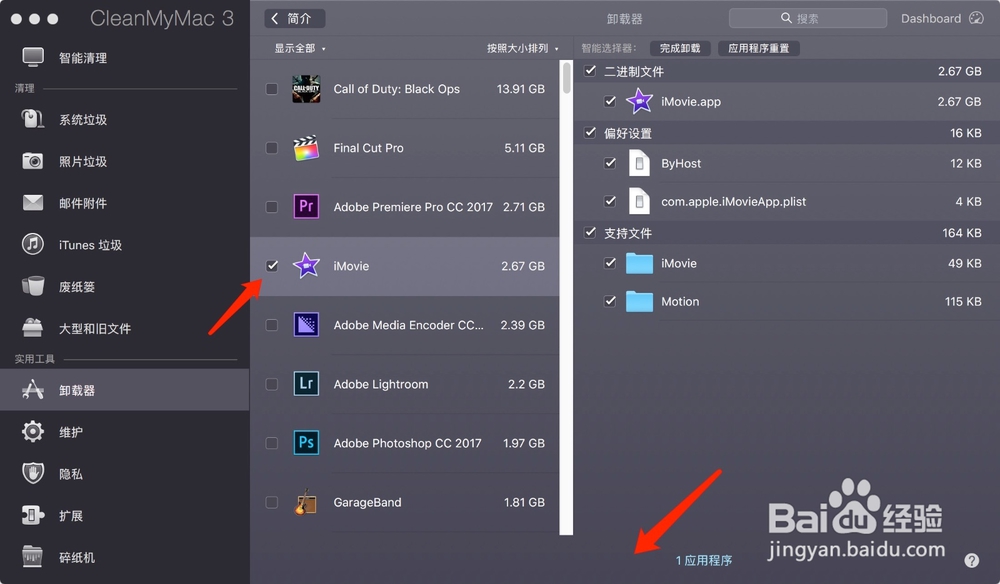
Task: Select the 智能清理 sidebar label
Action: click(x=83, y=58)
